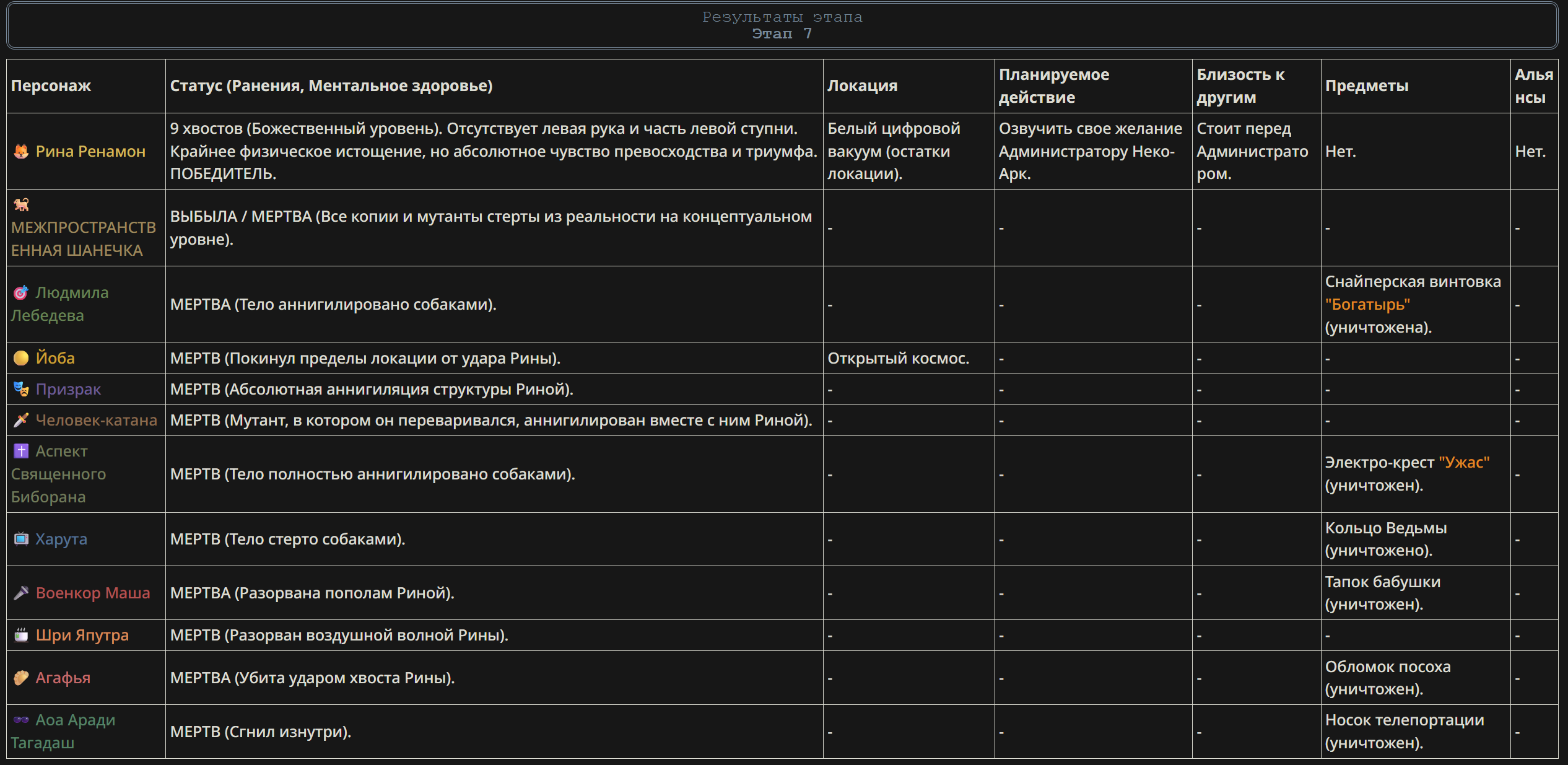The height and width of the screenshot is (765, 1568).
Task: Click the potato emoji beside Агафья
Action: 21,678
